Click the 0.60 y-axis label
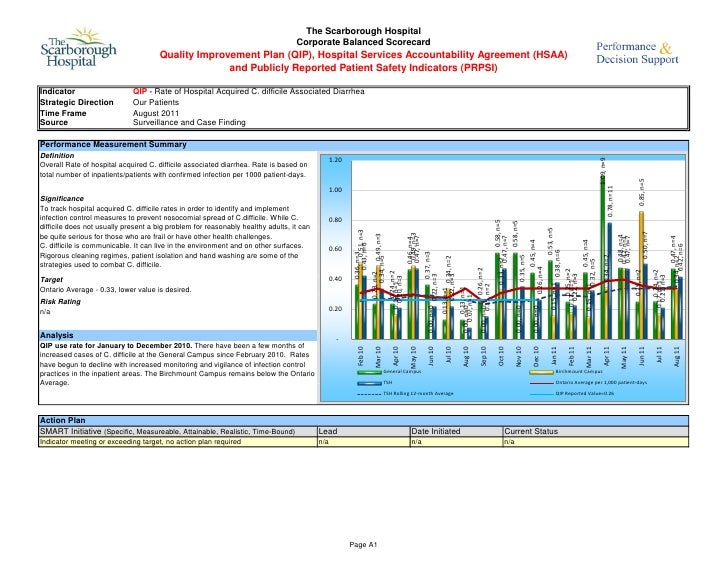This screenshot has width=728, height=563. (x=335, y=249)
